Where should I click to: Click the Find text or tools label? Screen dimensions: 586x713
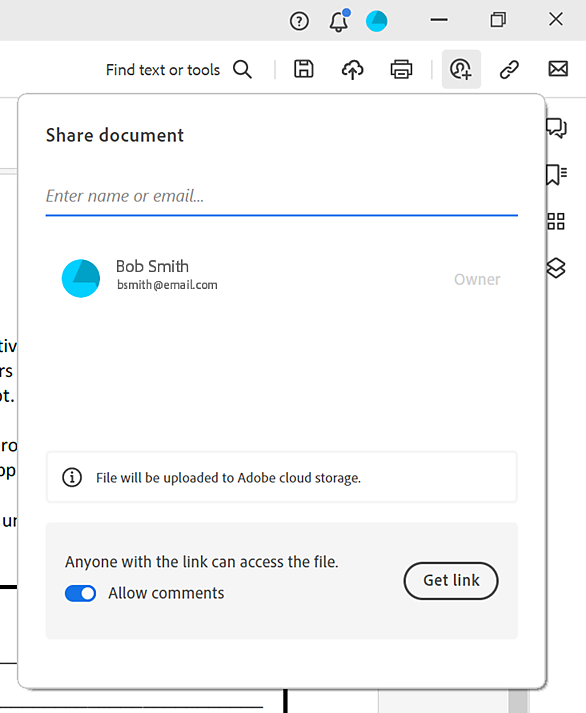click(163, 70)
